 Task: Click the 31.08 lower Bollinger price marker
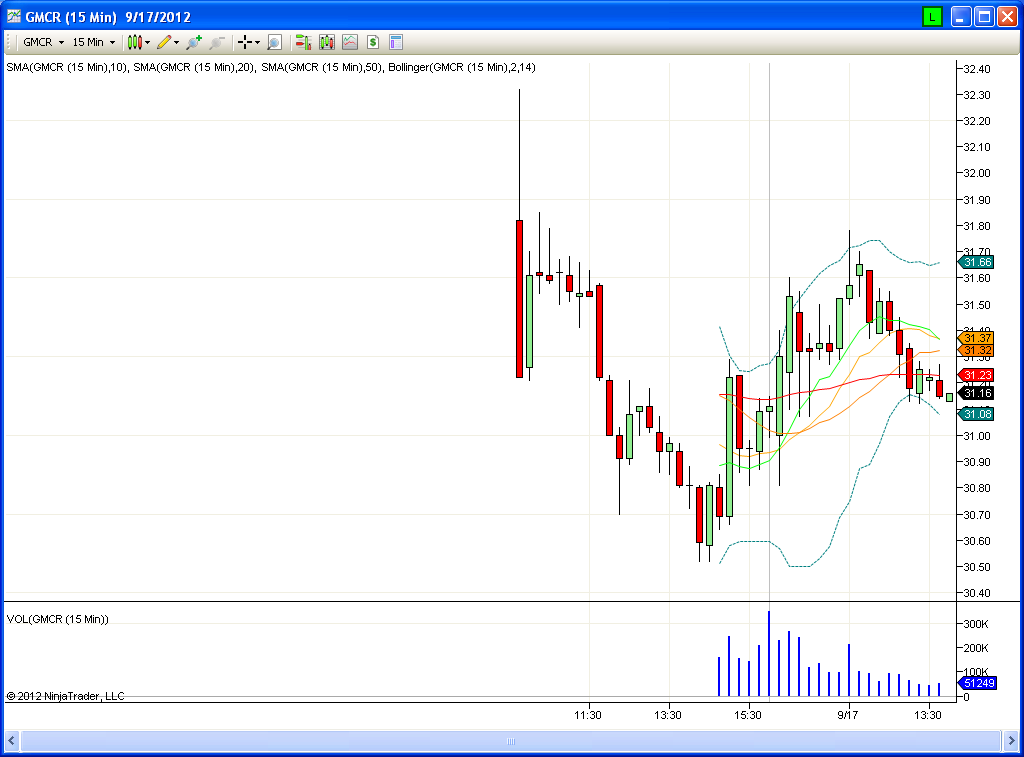coord(976,413)
